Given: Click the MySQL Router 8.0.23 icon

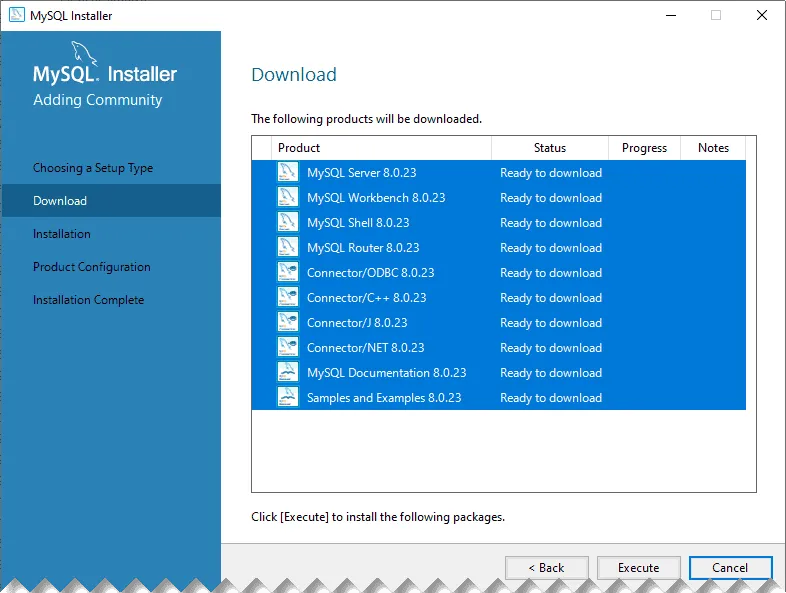Looking at the screenshot, I should pyautogui.click(x=288, y=247).
